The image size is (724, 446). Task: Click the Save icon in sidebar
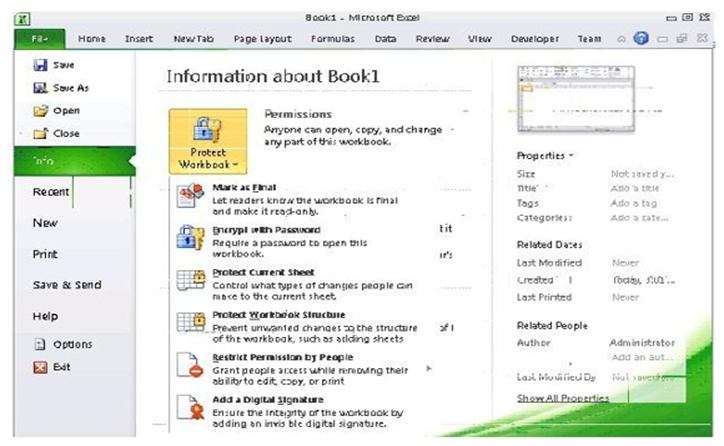[x=41, y=65]
